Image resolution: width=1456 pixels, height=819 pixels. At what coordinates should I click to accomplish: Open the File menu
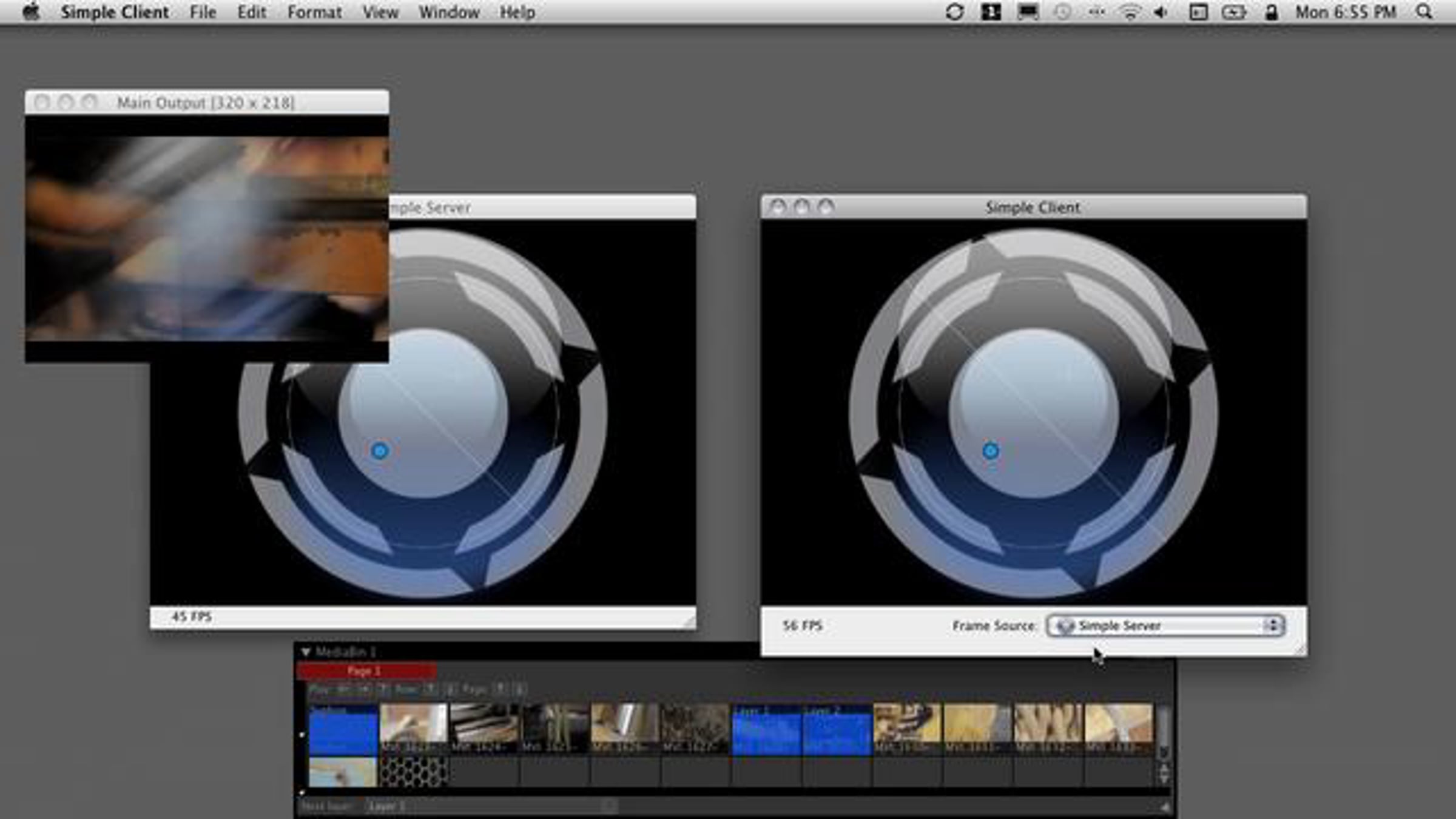[203, 12]
